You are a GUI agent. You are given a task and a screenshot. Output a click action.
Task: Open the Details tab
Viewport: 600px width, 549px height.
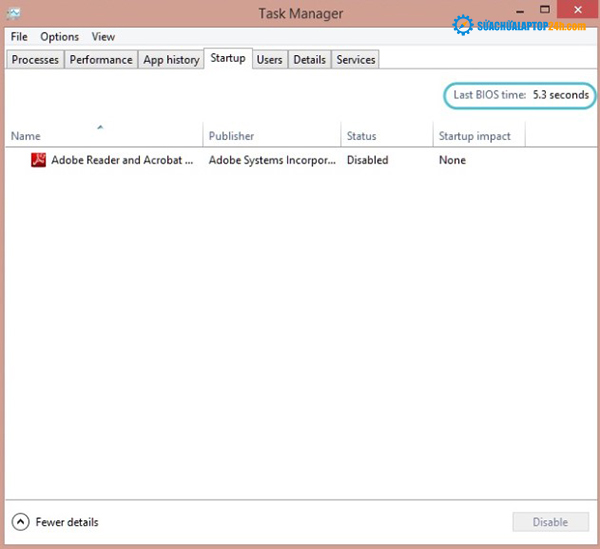pyautogui.click(x=309, y=60)
